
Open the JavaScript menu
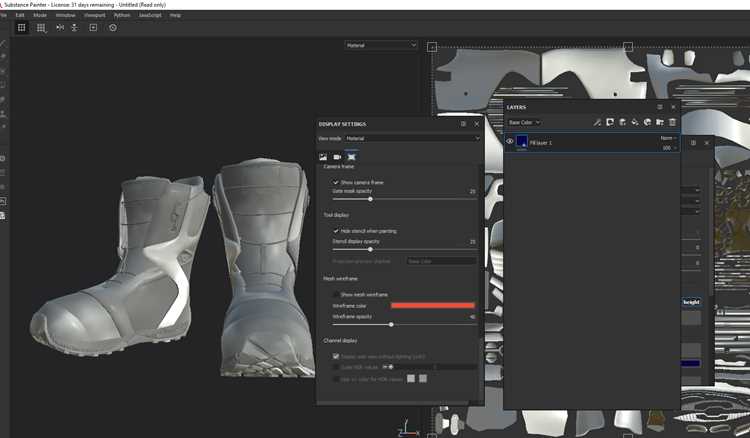(150, 15)
